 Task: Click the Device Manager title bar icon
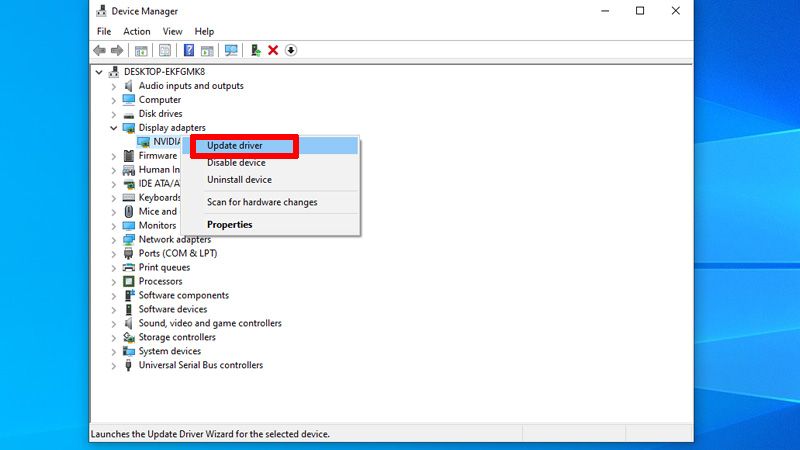pos(101,11)
